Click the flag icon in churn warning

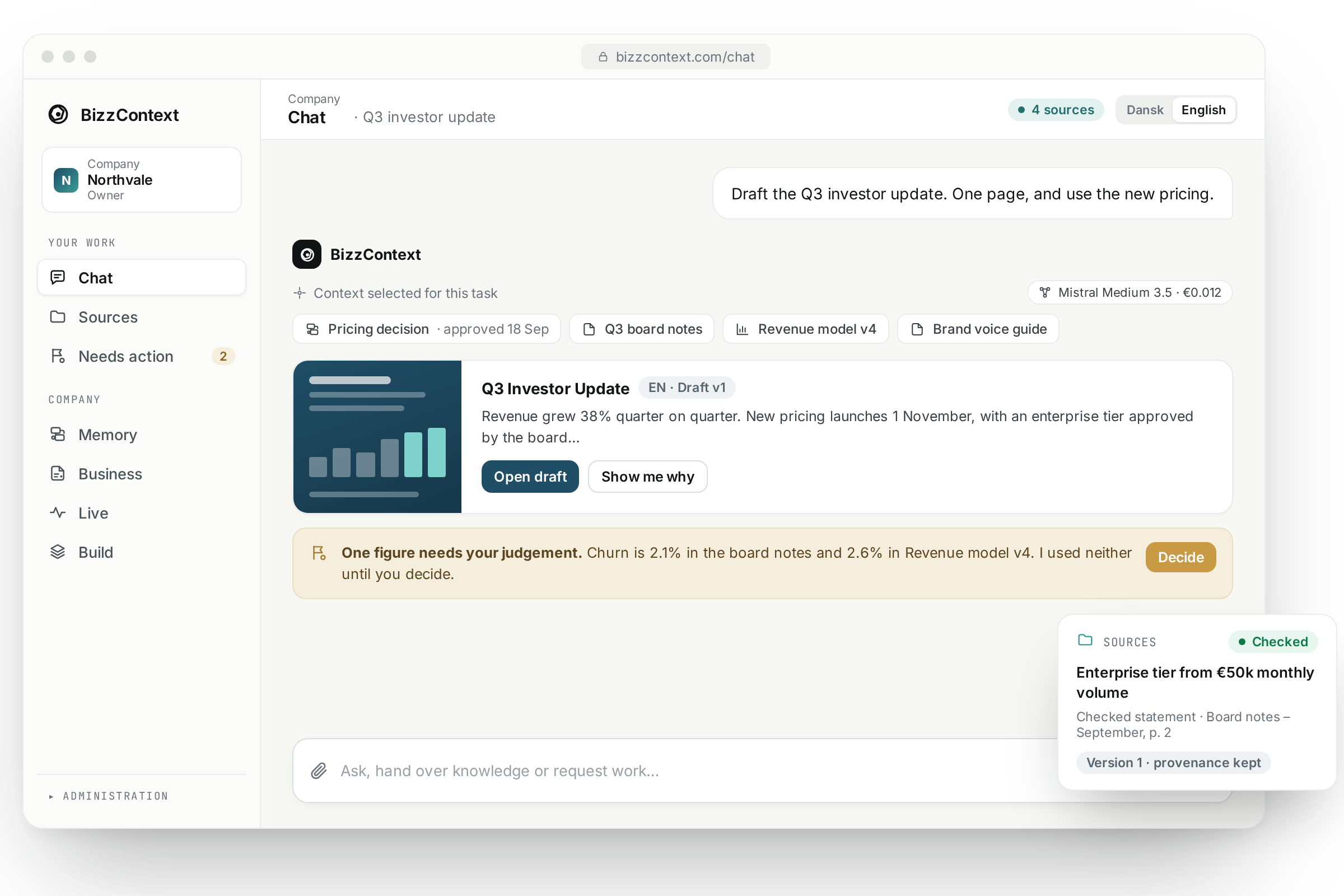(x=319, y=553)
